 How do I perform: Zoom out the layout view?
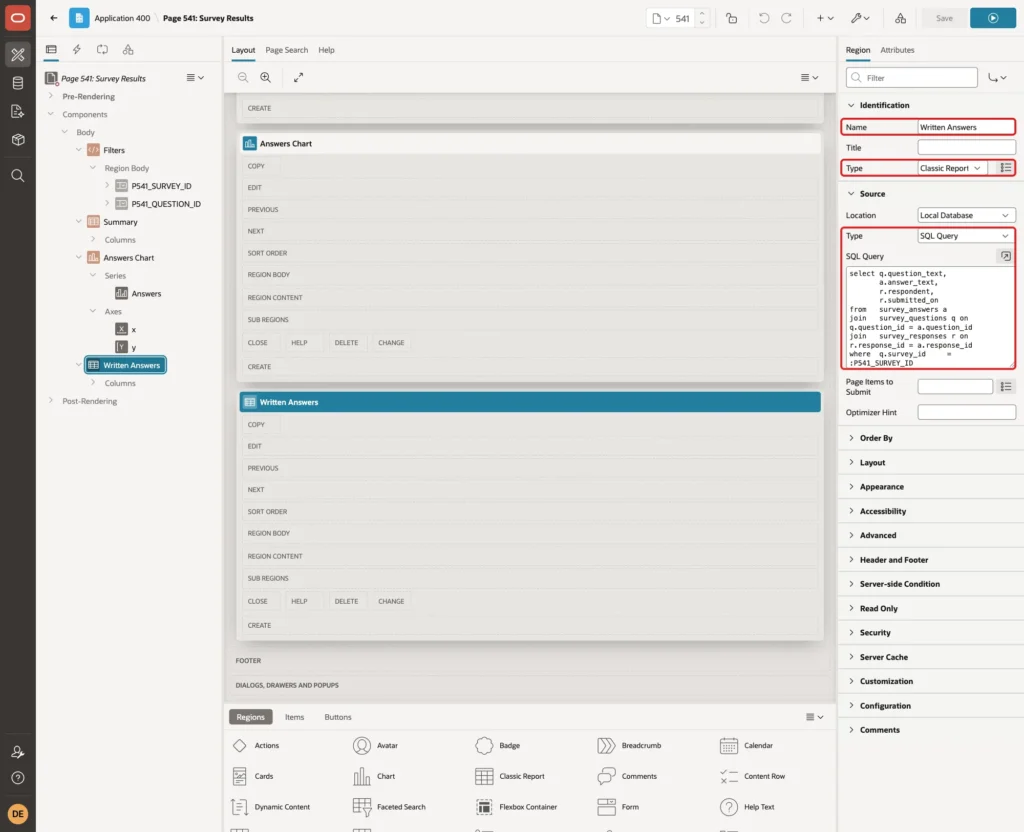[243, 77]
